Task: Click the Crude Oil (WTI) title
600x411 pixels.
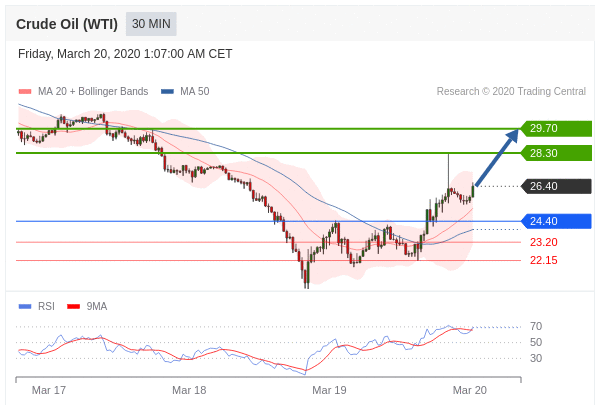Action: [67, 24]
